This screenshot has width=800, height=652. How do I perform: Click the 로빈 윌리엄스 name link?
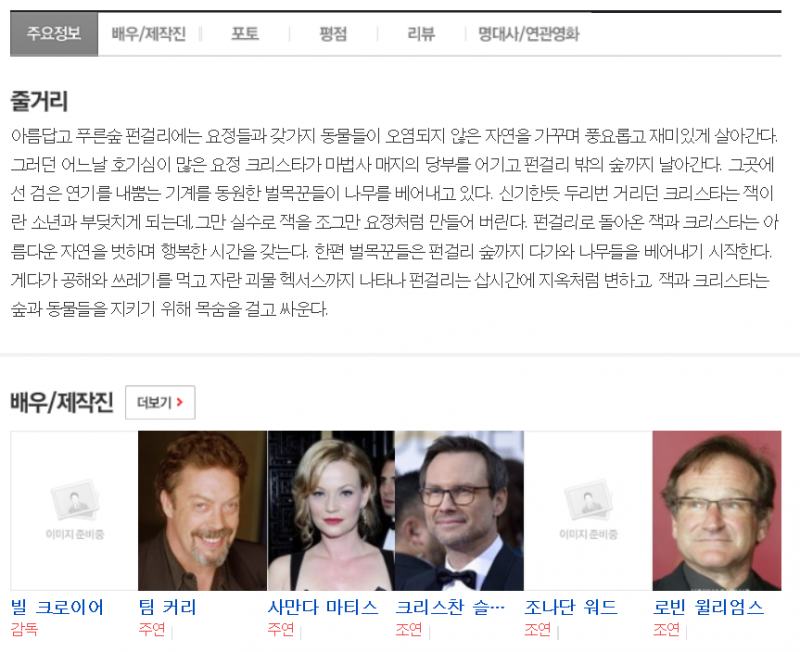[708, 607]
